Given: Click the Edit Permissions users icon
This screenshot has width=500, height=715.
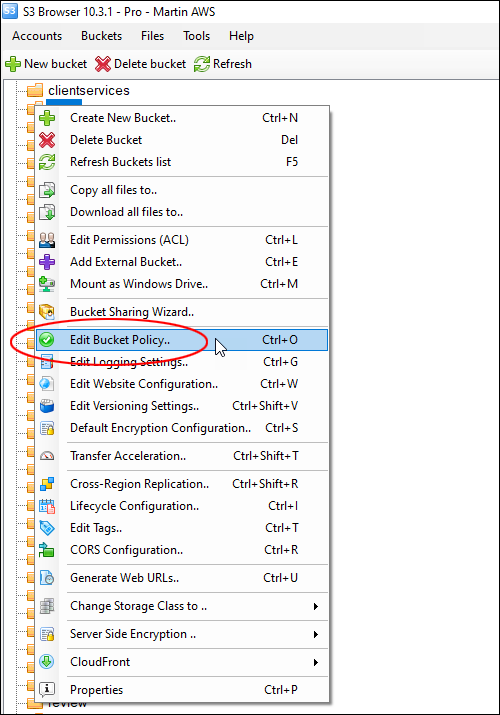Looking at the screenshot, I should click(47, 240).
